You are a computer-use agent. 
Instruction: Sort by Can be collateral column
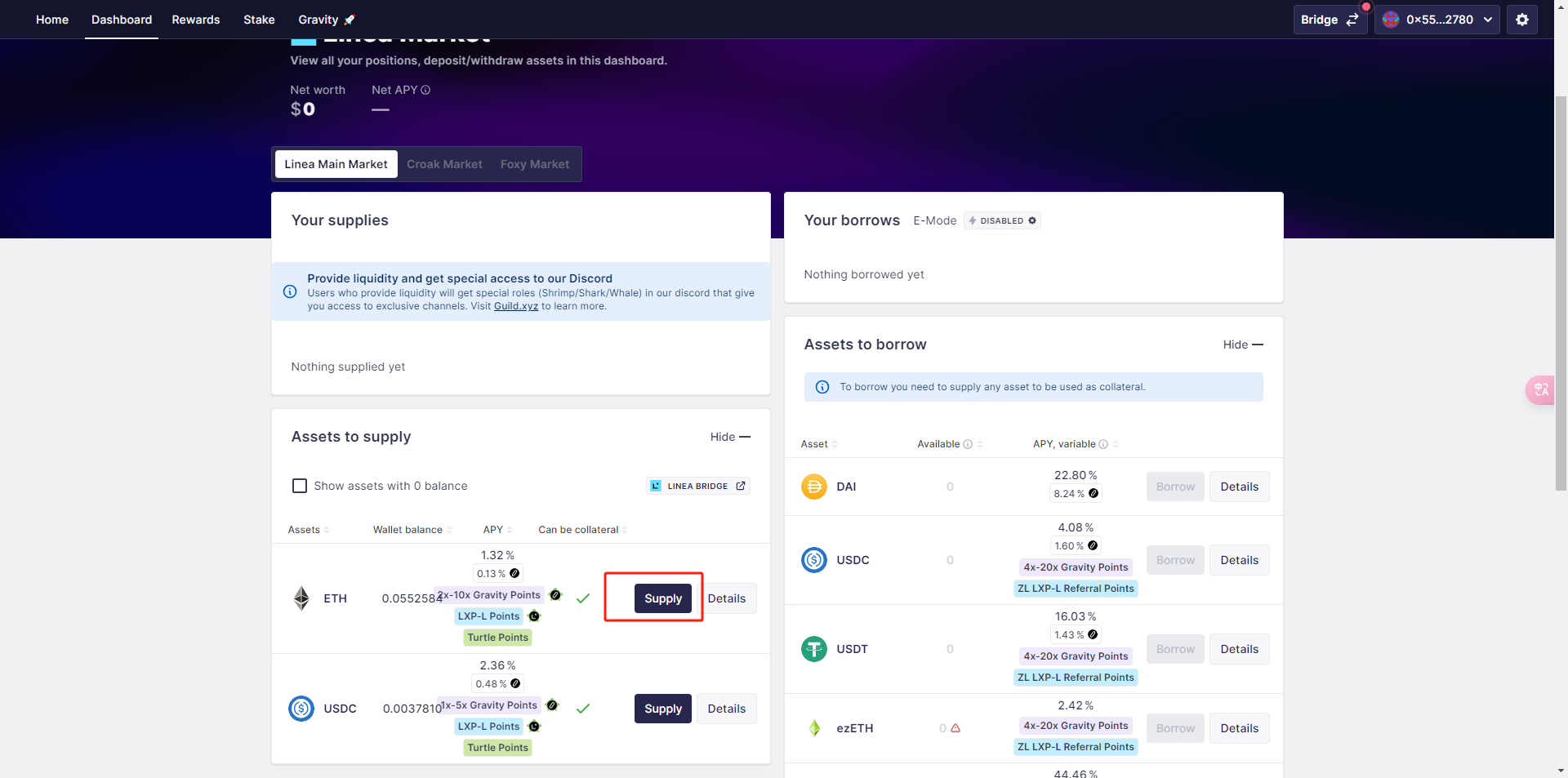pyautogui.click(x=583, y=530)
